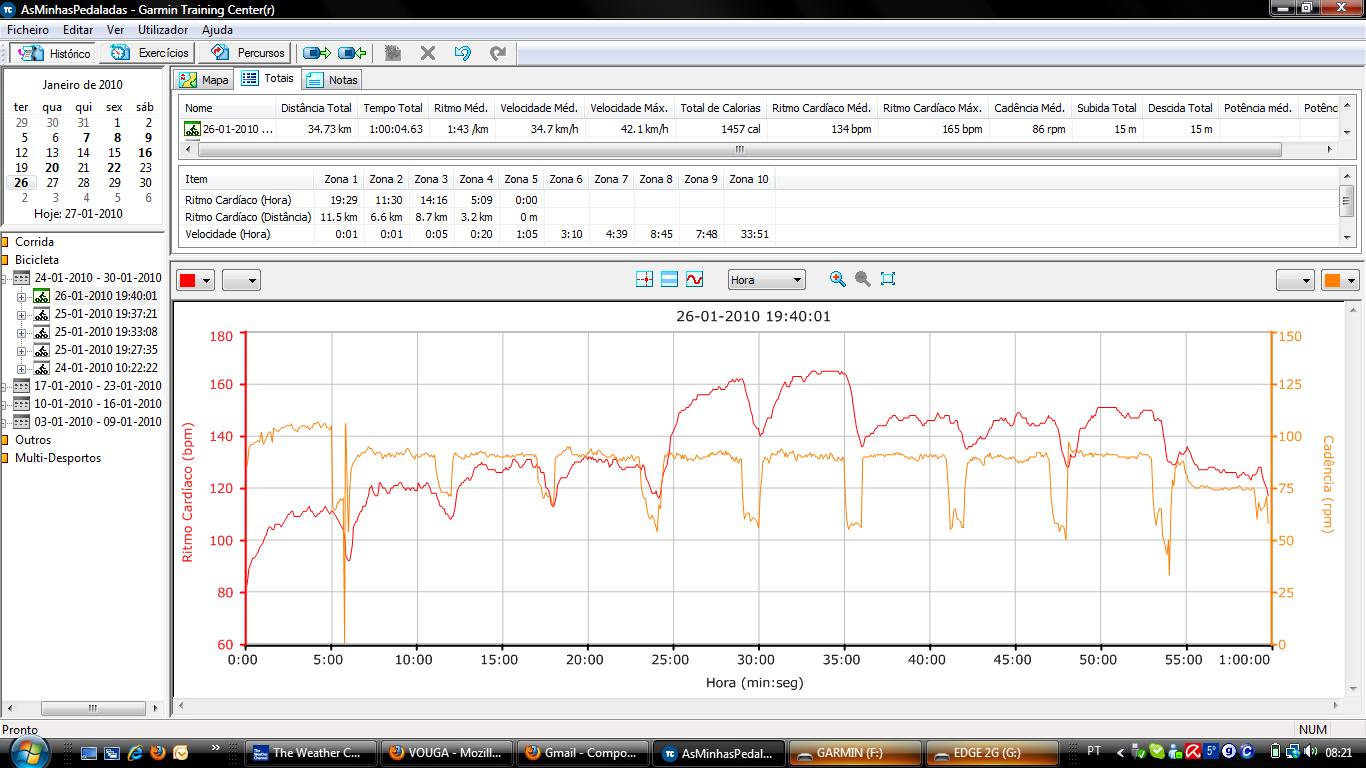
Task: Click the Corrida category marker
Action: [x=5, y=242]
